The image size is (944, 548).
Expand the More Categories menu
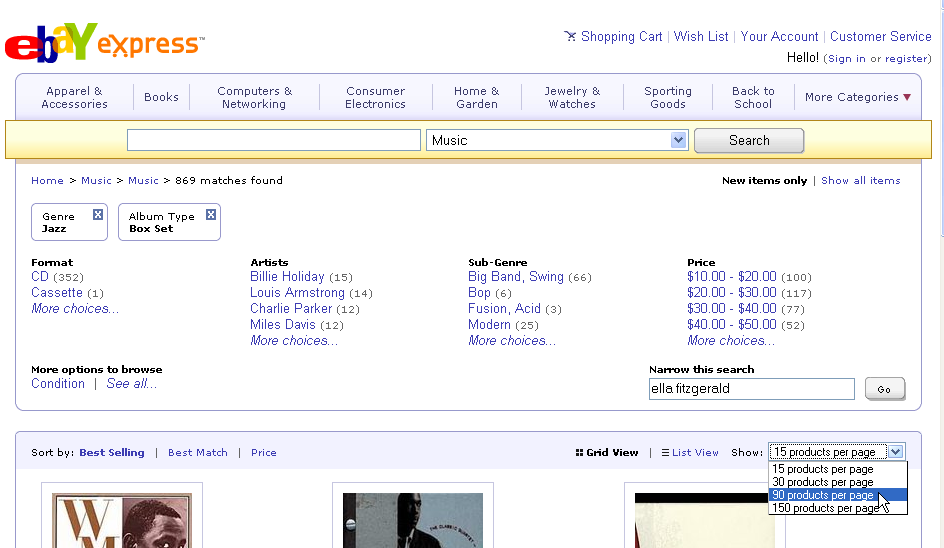point(858,97)
